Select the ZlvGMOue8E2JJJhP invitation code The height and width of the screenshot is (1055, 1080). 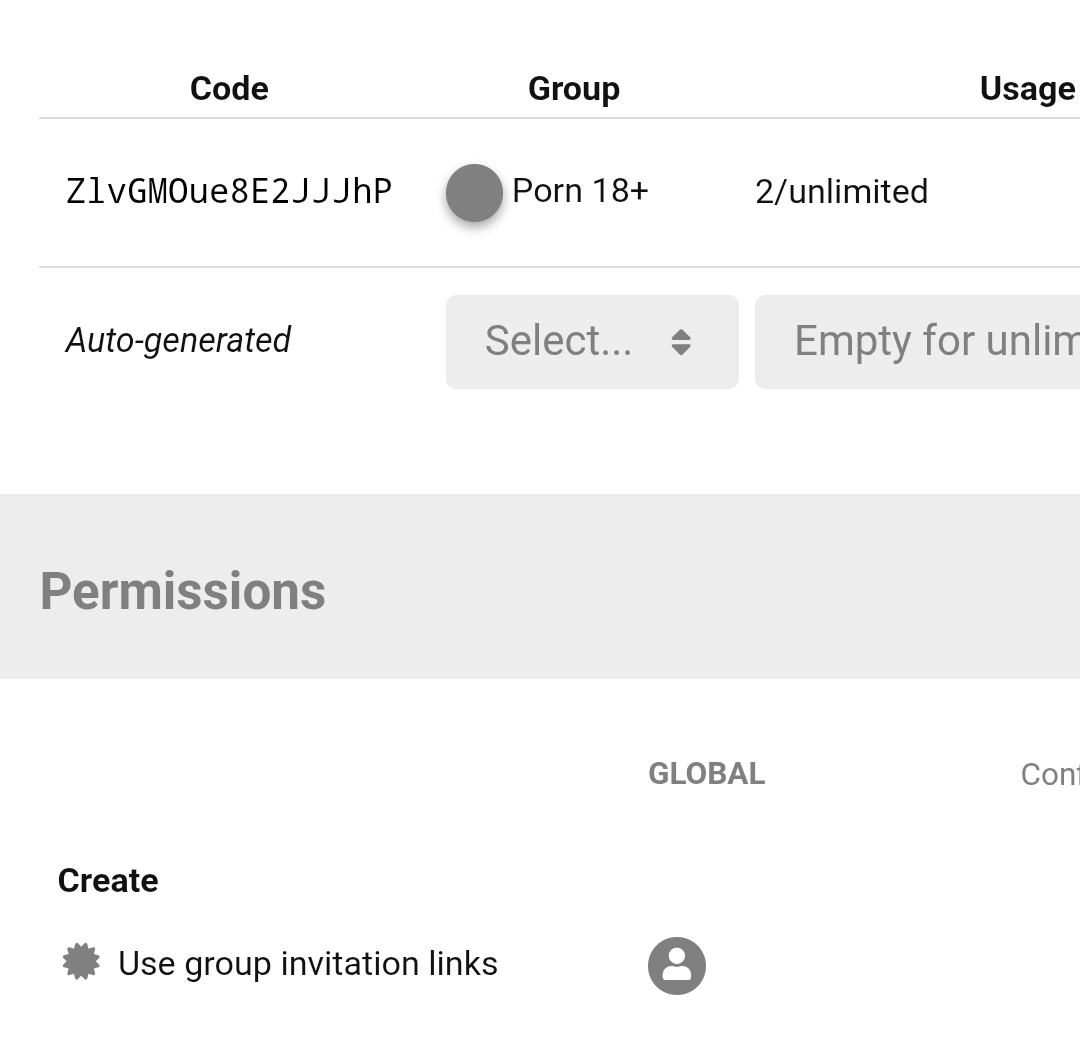pyautogui.click(x=229, y=191)
